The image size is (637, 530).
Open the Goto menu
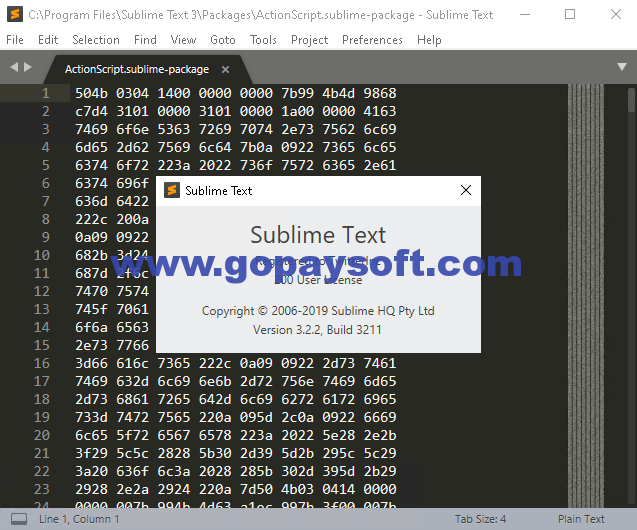(223, 40)
